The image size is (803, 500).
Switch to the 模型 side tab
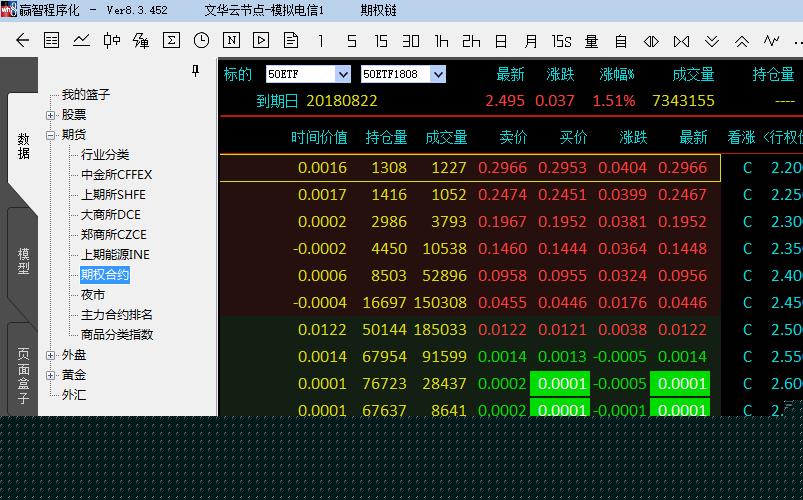(23, 261)
